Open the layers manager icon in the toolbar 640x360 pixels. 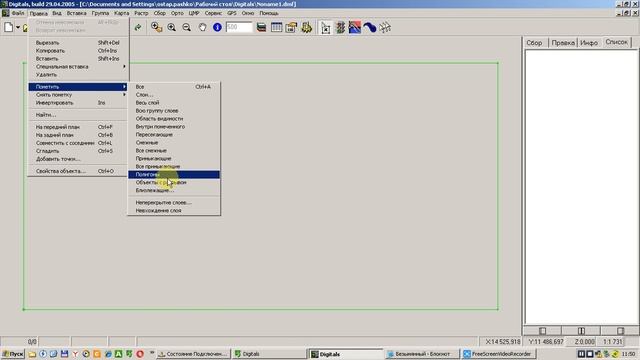tap(262, 27)
